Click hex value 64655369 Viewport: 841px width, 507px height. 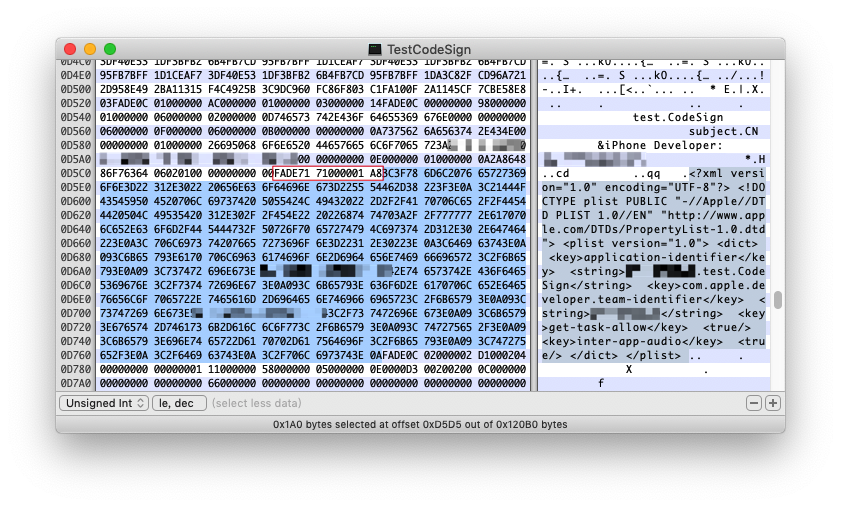[394, 117]
